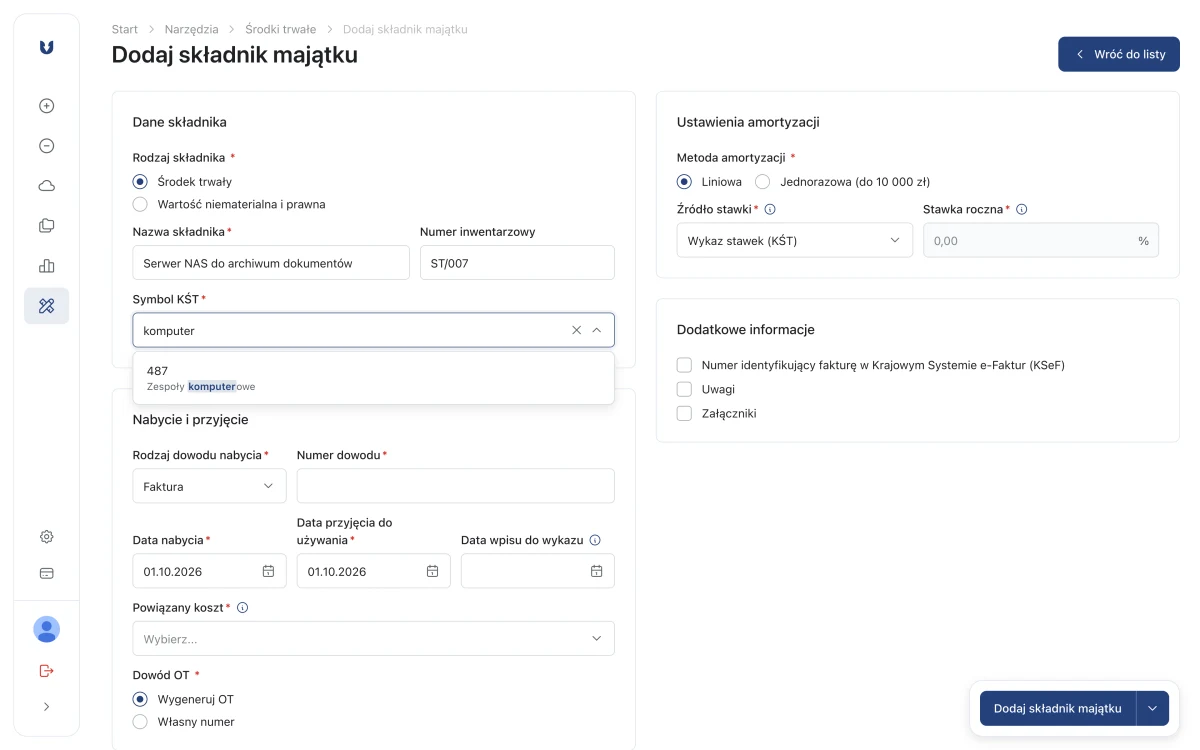Screen dimensions: 1200x750
Task: Open the plus circle sidebar icon
Action: point(46,106)
